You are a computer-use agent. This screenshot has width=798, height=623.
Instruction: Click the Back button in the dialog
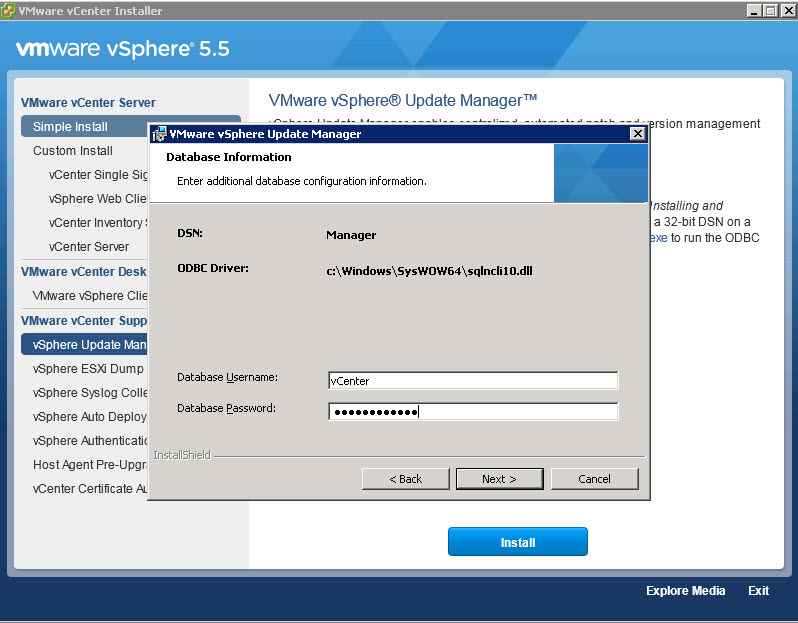pos(405,479)
